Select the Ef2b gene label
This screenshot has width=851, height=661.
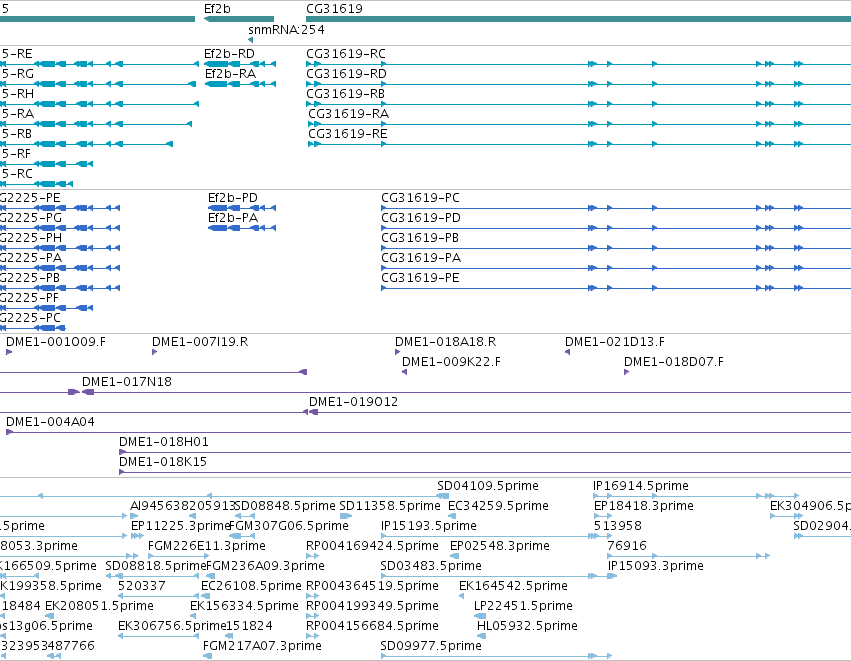[217, 9]
